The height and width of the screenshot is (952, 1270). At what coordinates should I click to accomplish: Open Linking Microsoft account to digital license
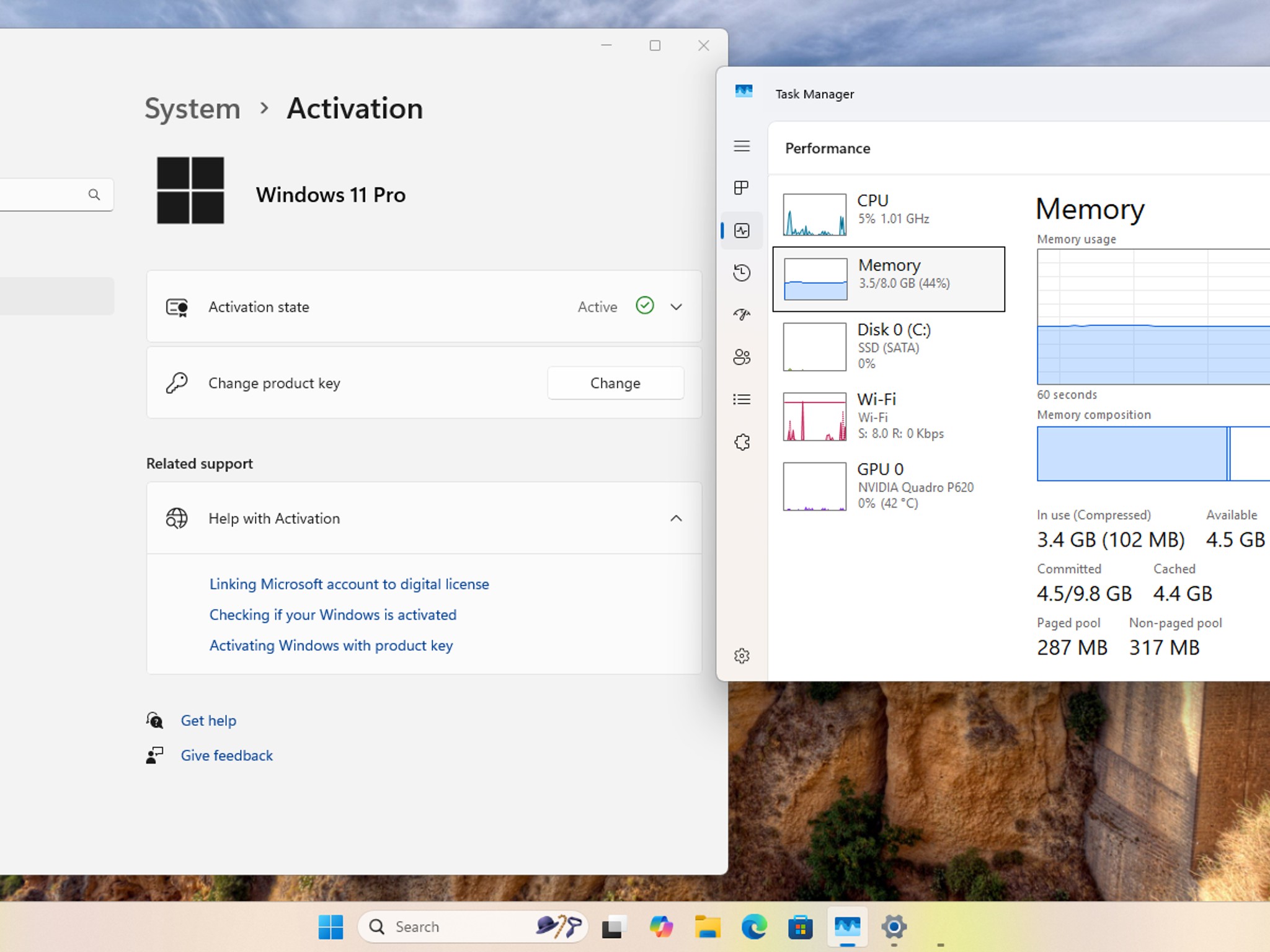[x=349, y=584]
